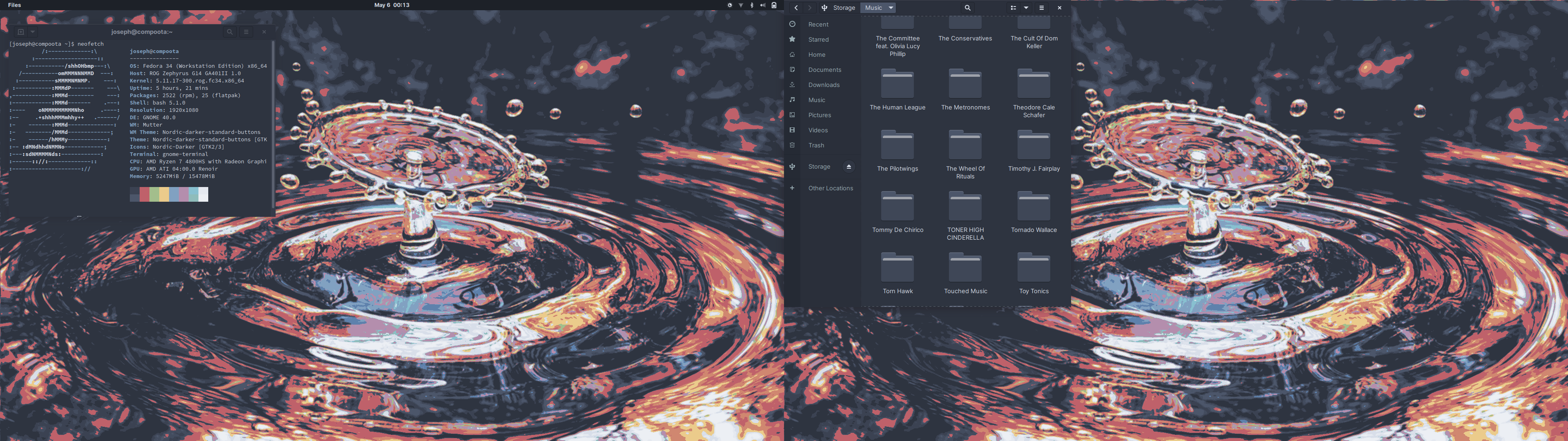Open Other Locations in sidebar
This screenshot has height=441, width=1568.
[x=830, y=188]
